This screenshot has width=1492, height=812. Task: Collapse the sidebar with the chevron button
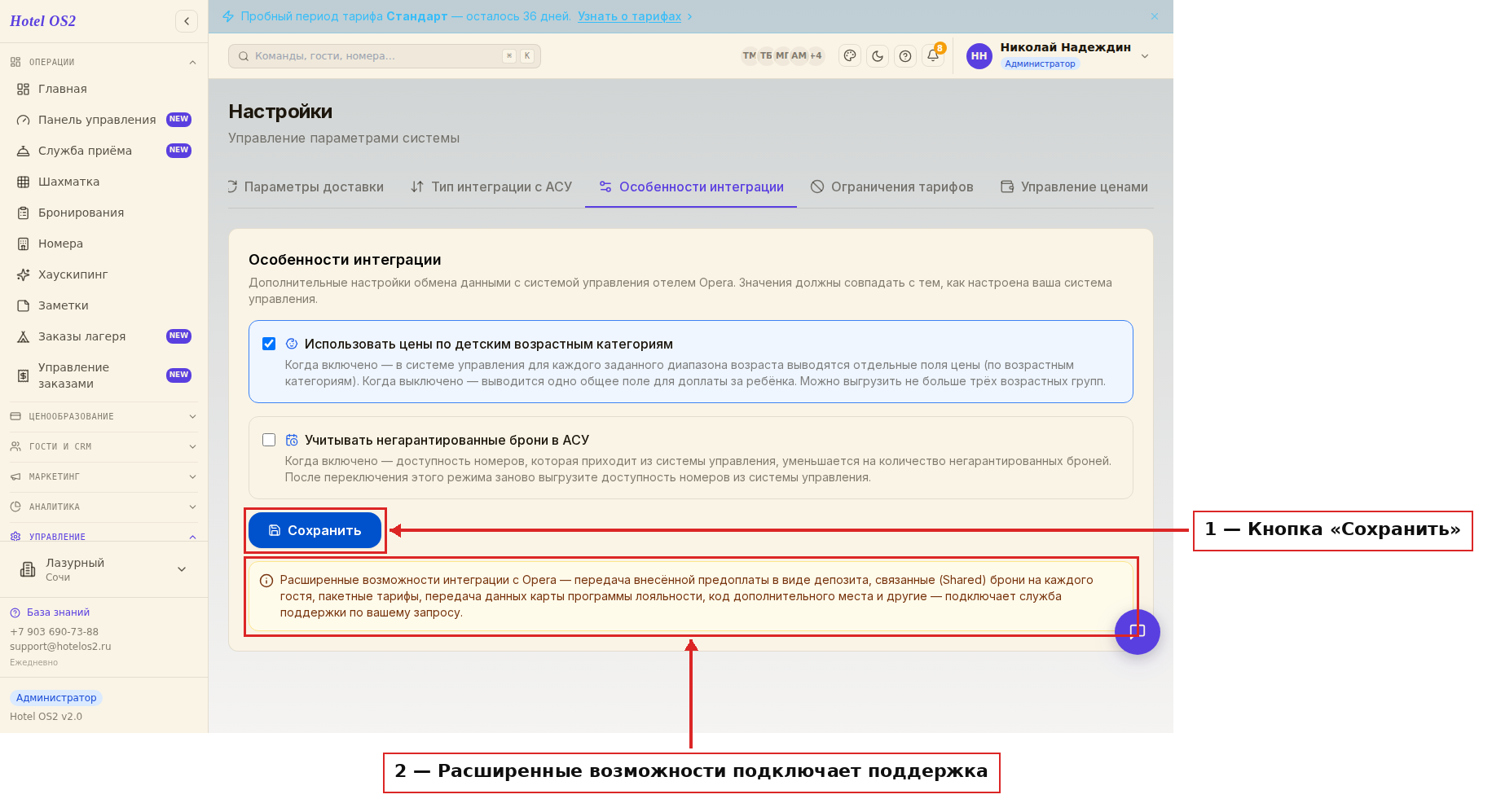[x=187, y=21]
